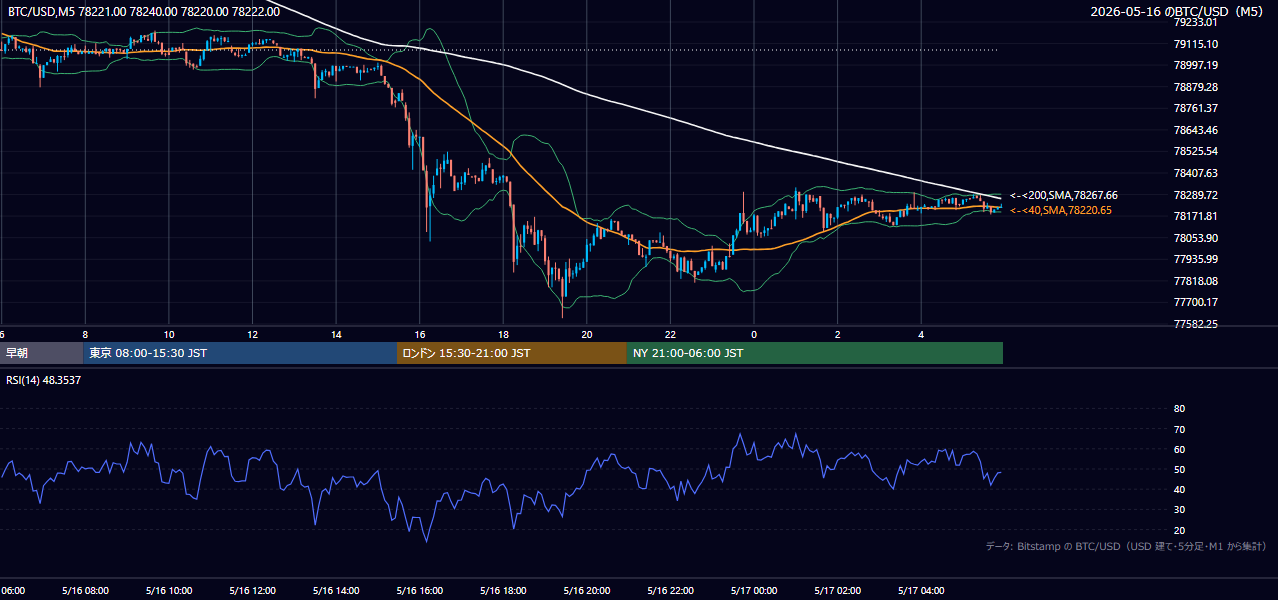Select the 早朝 session bar
Image resolution: width=1278 pixels, height=600 pixels.
point(42,353)
